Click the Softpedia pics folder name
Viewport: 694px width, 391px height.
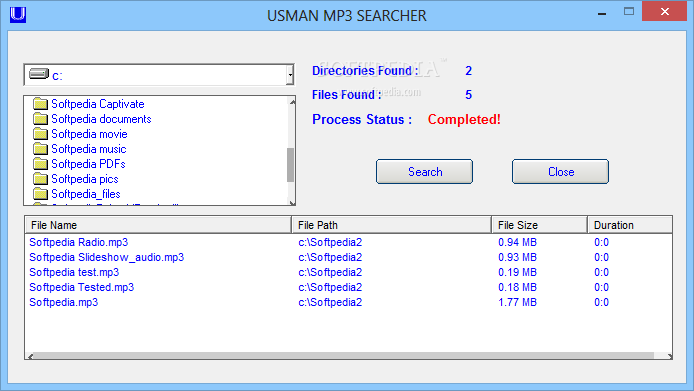click(x=85, y=179)
